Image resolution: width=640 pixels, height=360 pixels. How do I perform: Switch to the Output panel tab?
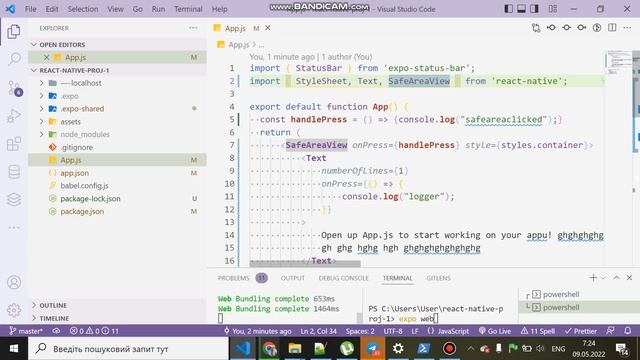pyautogui.click(x=293, y=278)
